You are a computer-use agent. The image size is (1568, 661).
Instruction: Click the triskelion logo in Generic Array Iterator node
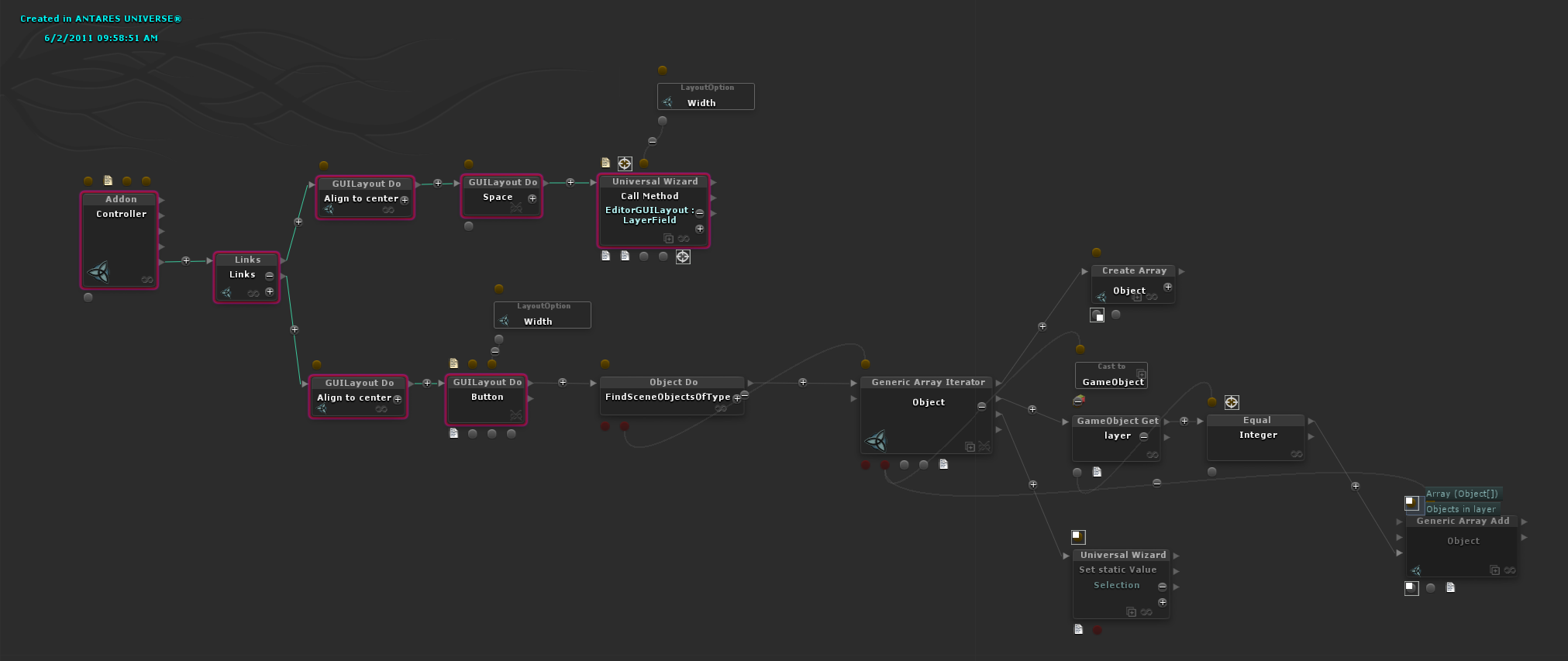click(877, 441)
